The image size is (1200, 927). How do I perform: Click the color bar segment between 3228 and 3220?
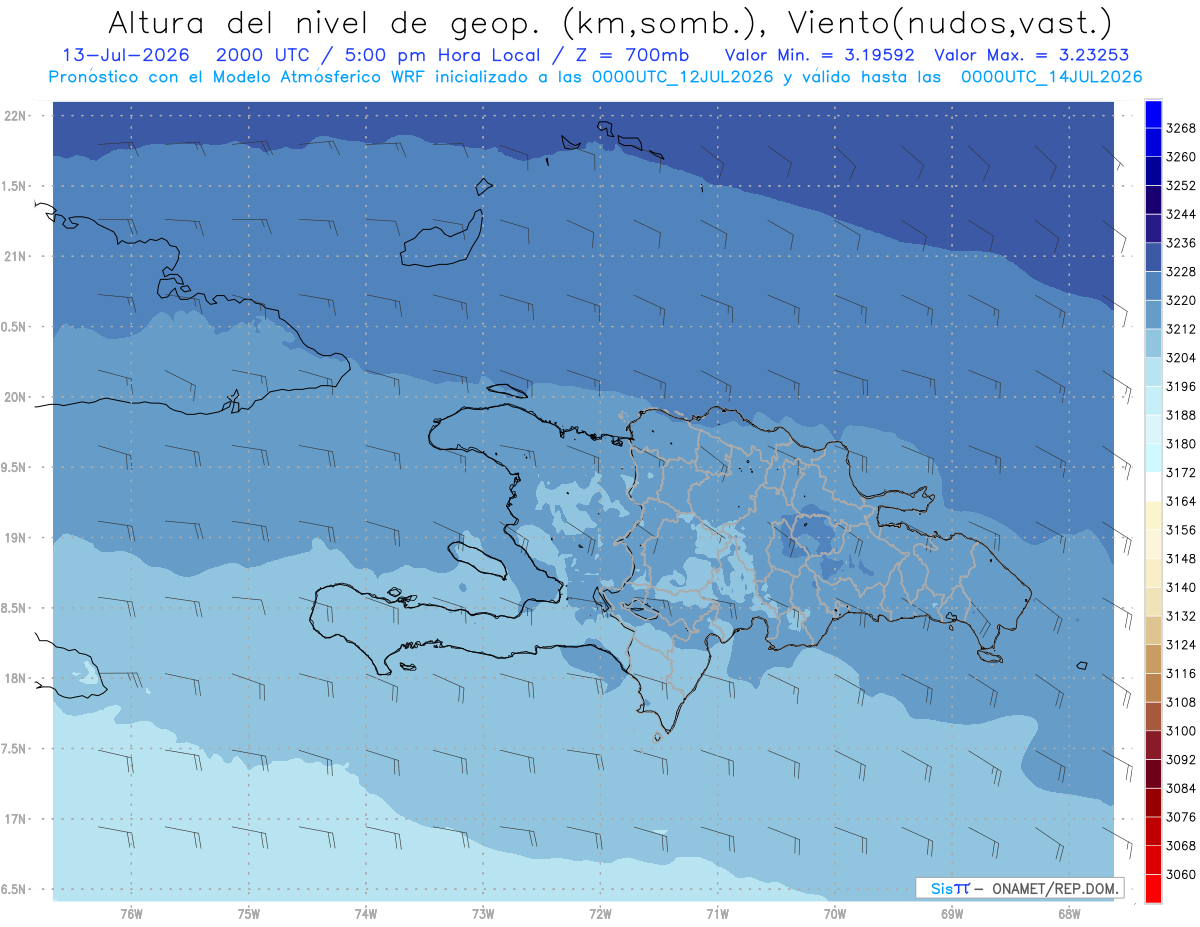[x=1152, y=286]
